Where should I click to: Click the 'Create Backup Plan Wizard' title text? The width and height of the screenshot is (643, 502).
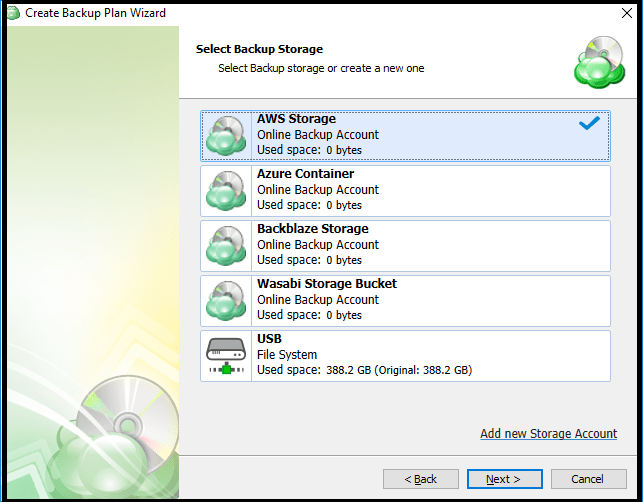[x=95, y=13]
